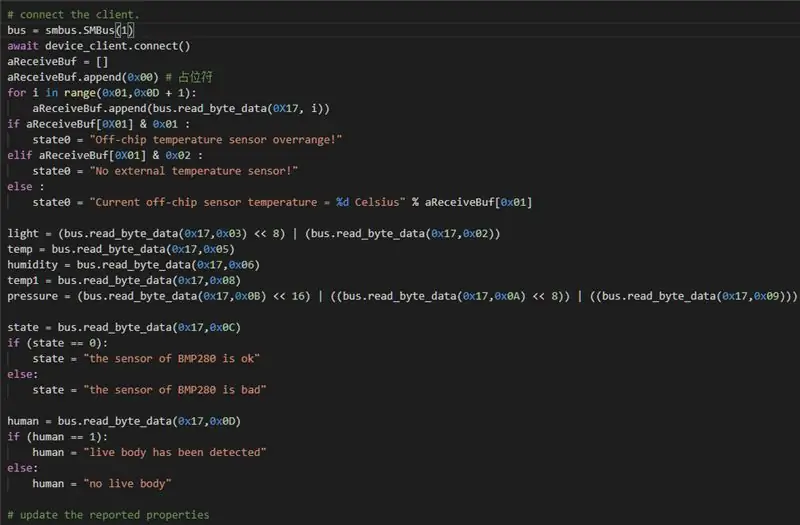The width and height of the screenshot is (800, 525).
Task: Click 'human = bus.read_byte_data(0x17,0x0D)' line
Action: pyautogui.click(x=124, y=421)
